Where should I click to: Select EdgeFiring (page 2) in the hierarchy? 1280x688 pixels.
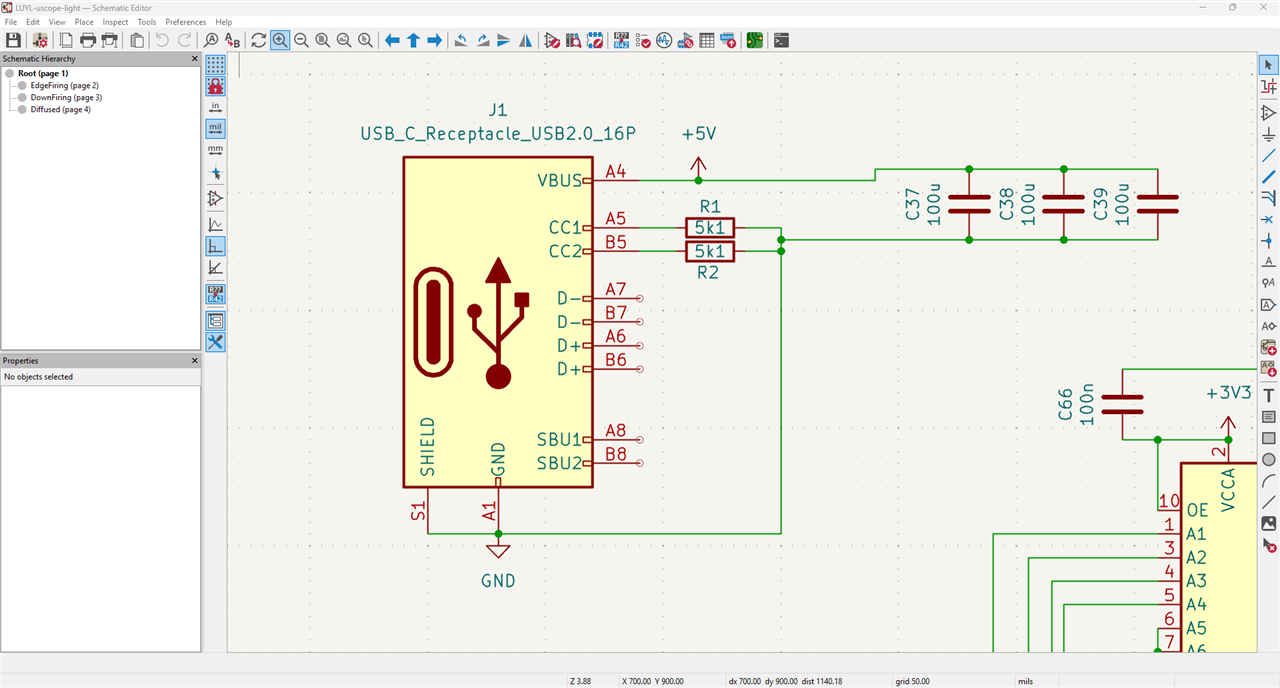(x=64, y=85)
